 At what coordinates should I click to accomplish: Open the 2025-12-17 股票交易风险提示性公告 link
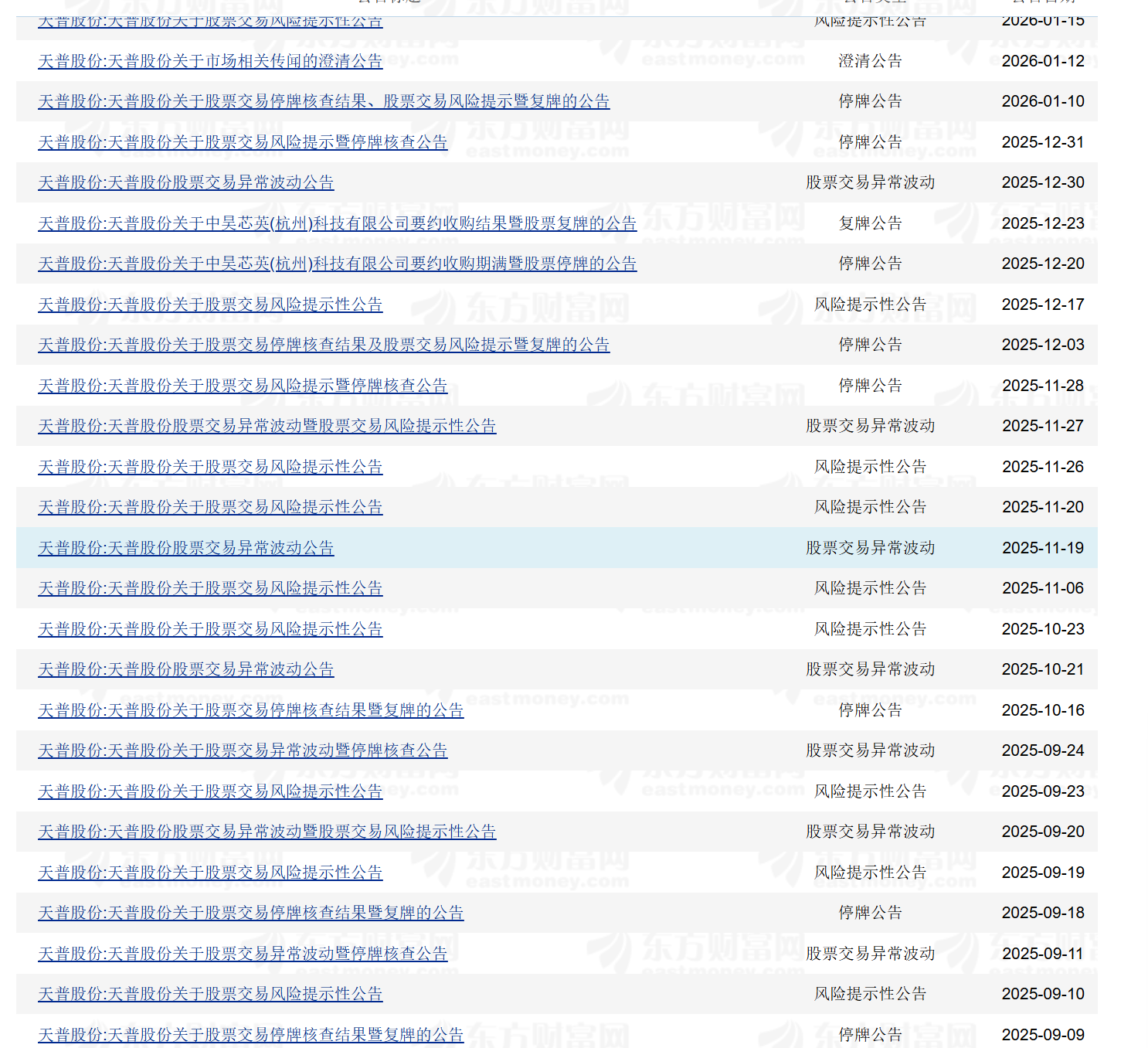tap(210, 305)
